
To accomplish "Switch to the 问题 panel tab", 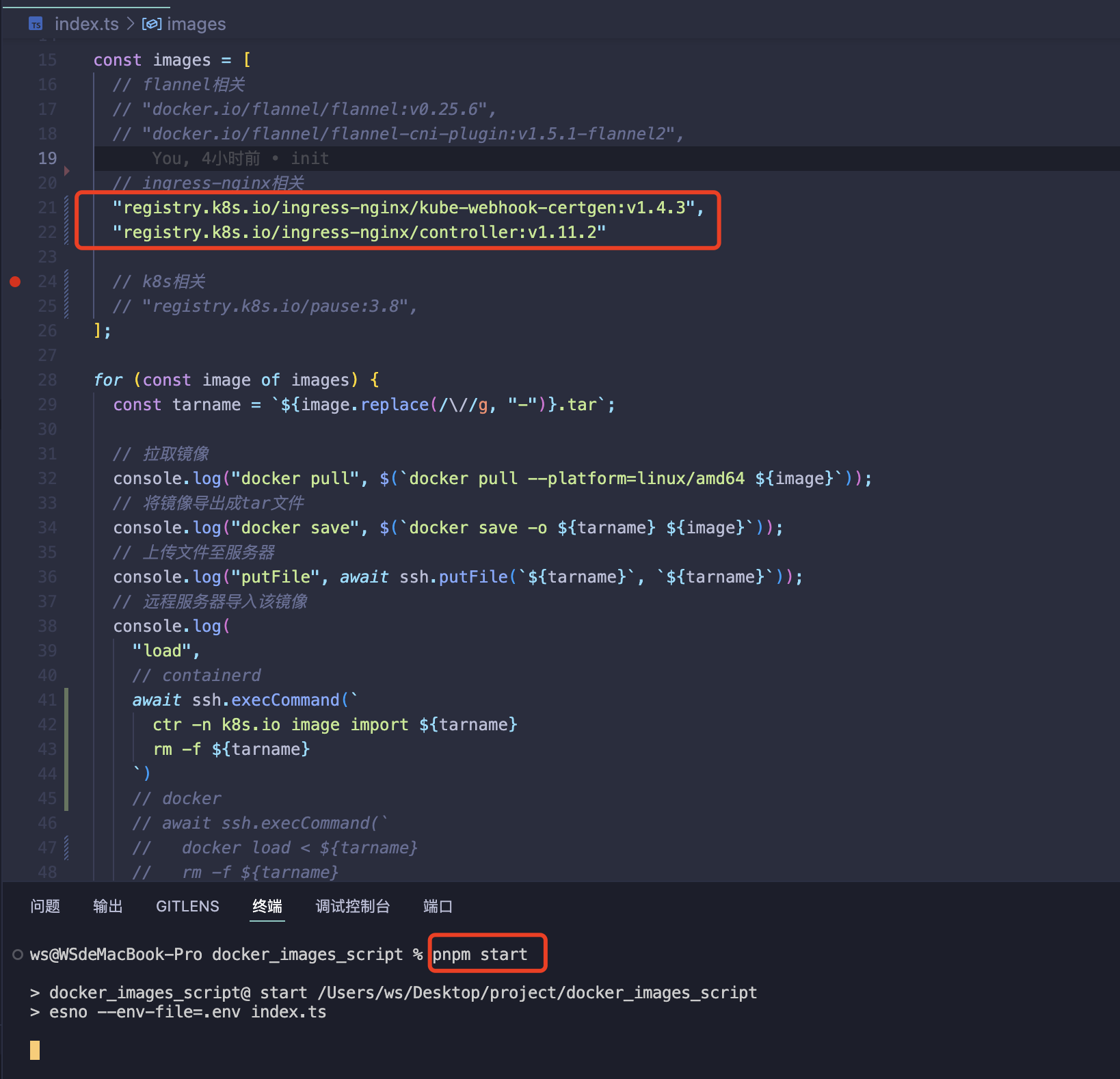I will coord(45,907).
